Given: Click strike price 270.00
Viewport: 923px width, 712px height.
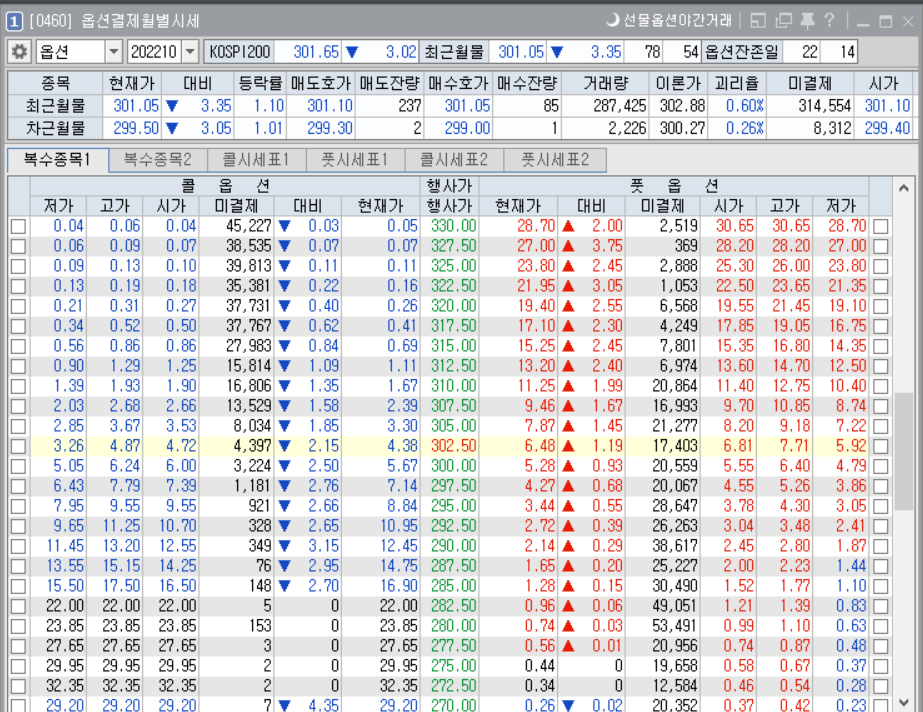Looking at the screenshot, I should (x=453, y=704).
